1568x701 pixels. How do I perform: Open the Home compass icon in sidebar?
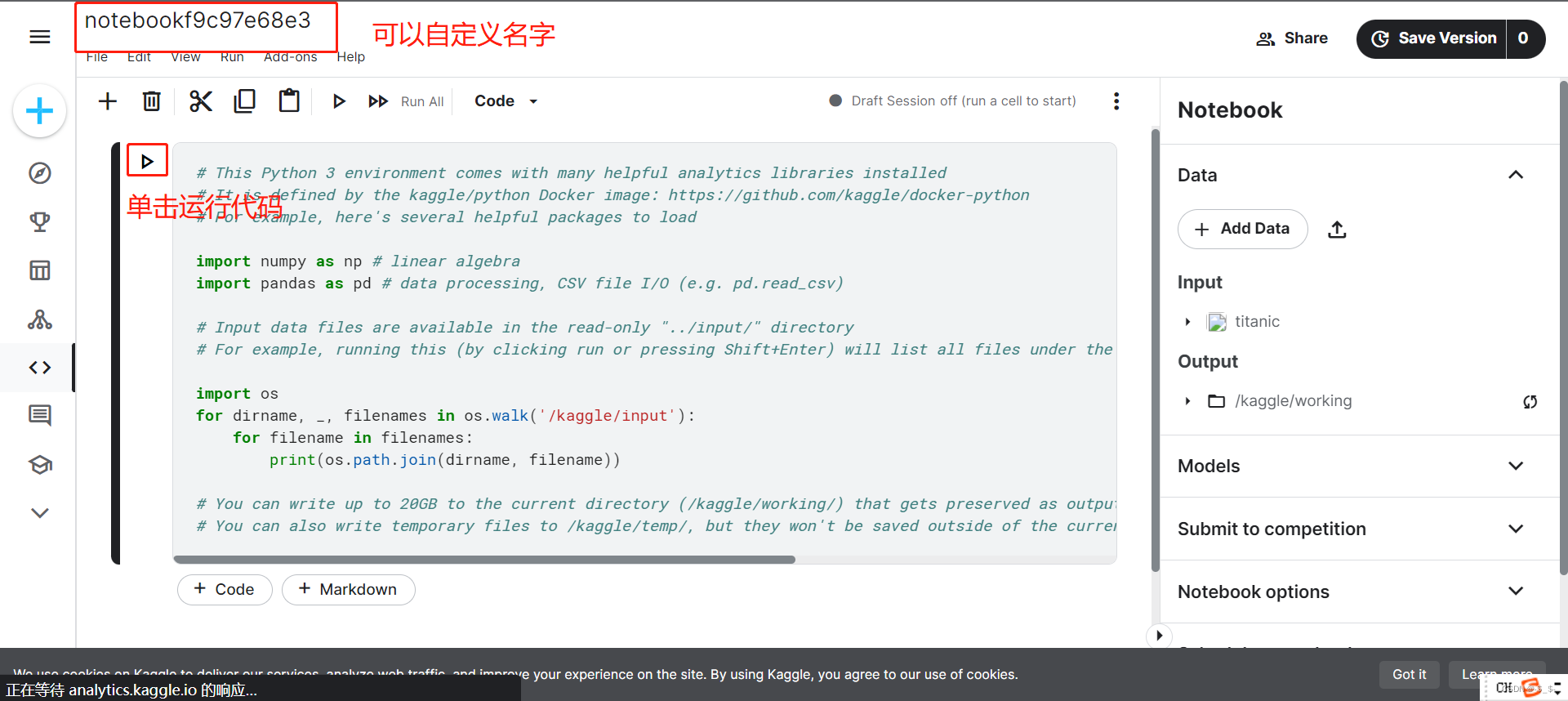[x=39, y=173]
